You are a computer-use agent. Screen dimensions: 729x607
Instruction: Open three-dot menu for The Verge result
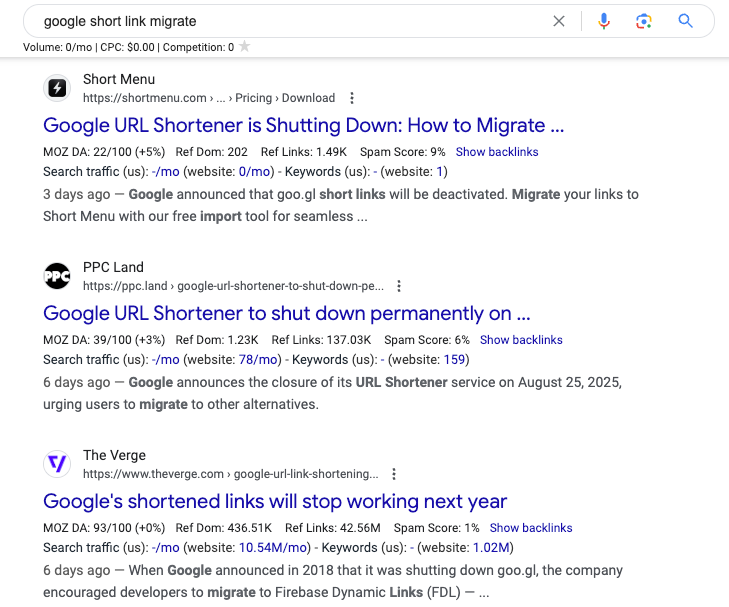click(x=394, y=474)
